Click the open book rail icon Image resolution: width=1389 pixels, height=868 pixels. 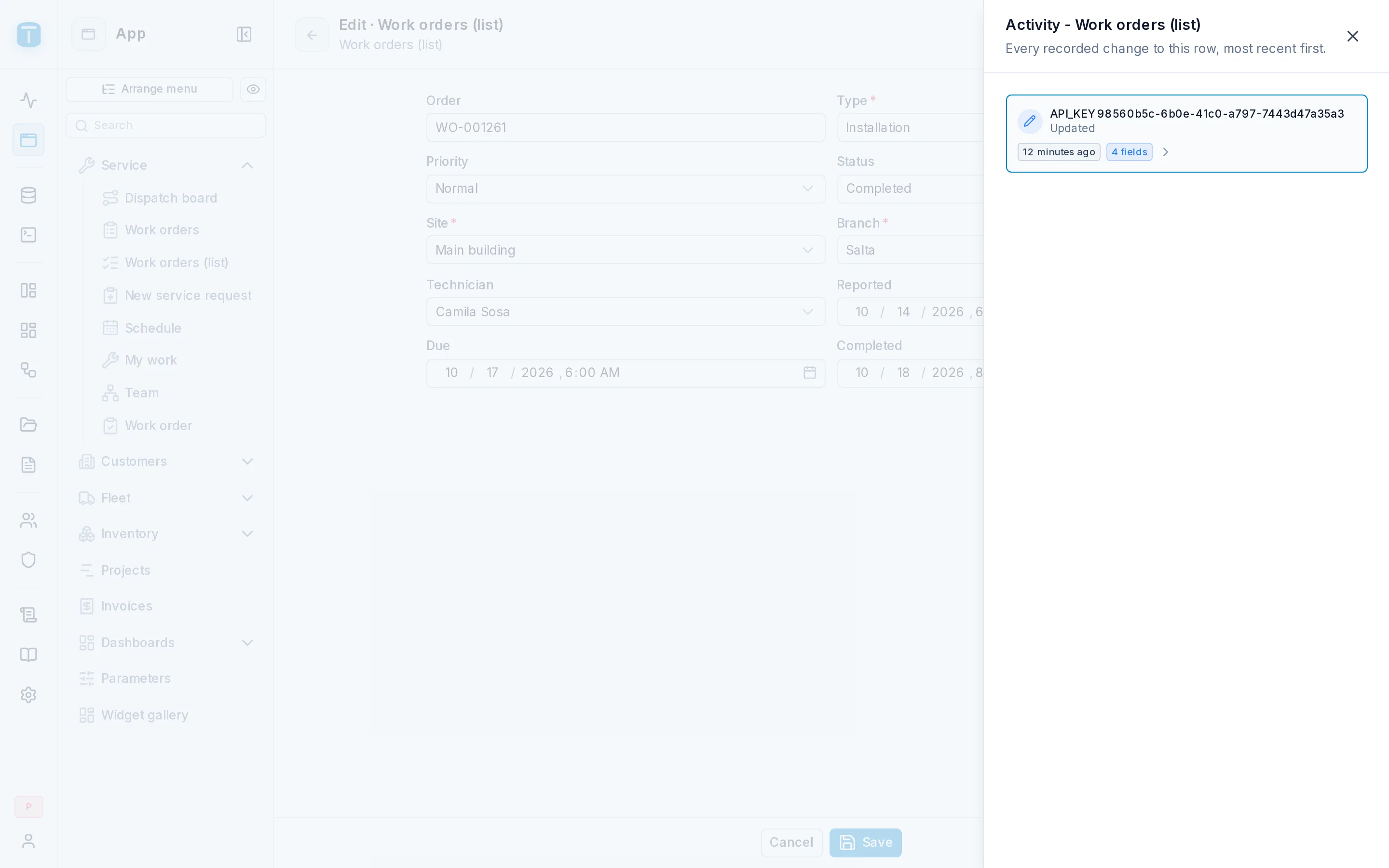coord(28,655)
